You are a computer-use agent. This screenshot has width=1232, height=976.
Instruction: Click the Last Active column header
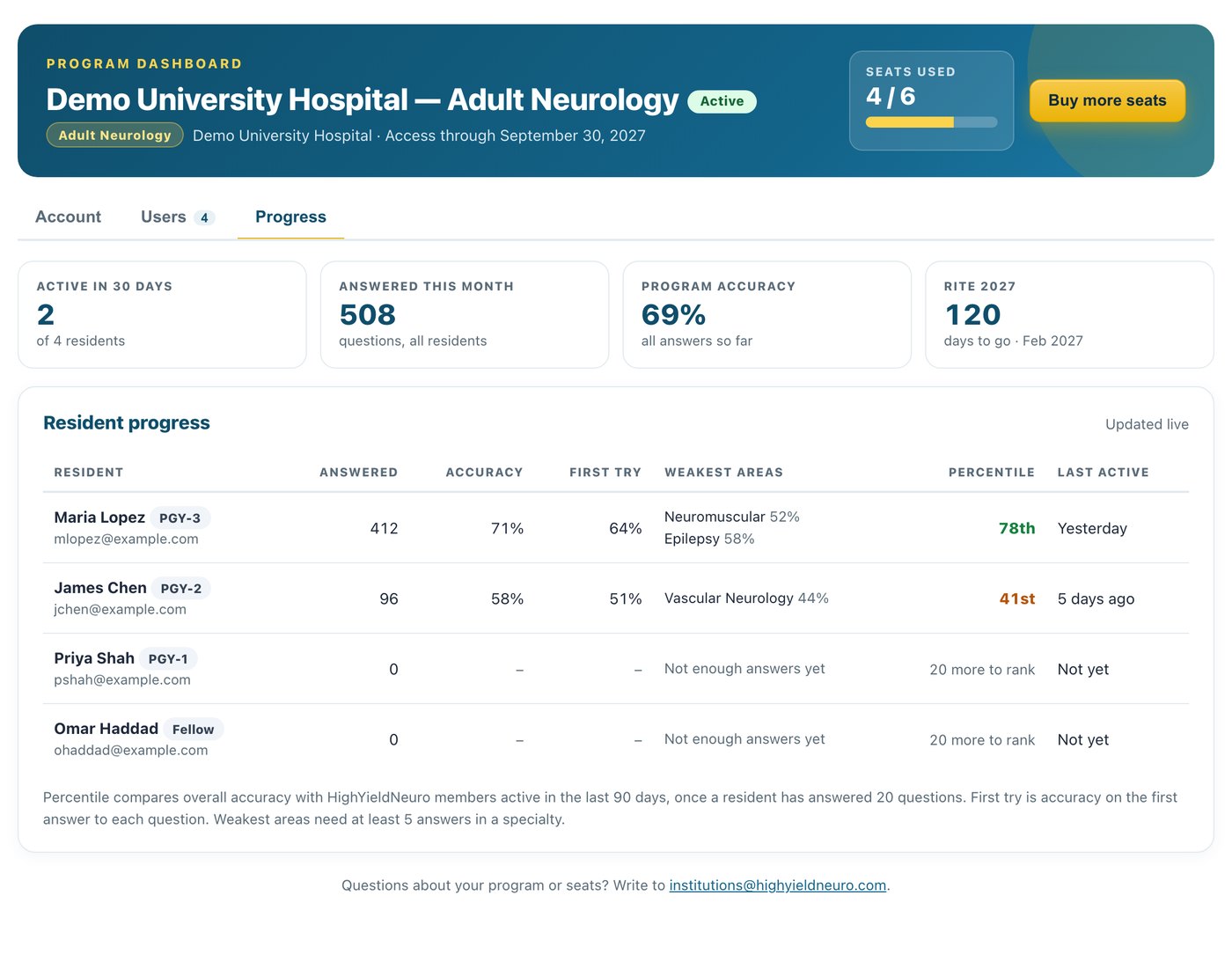click(1104, 473)
